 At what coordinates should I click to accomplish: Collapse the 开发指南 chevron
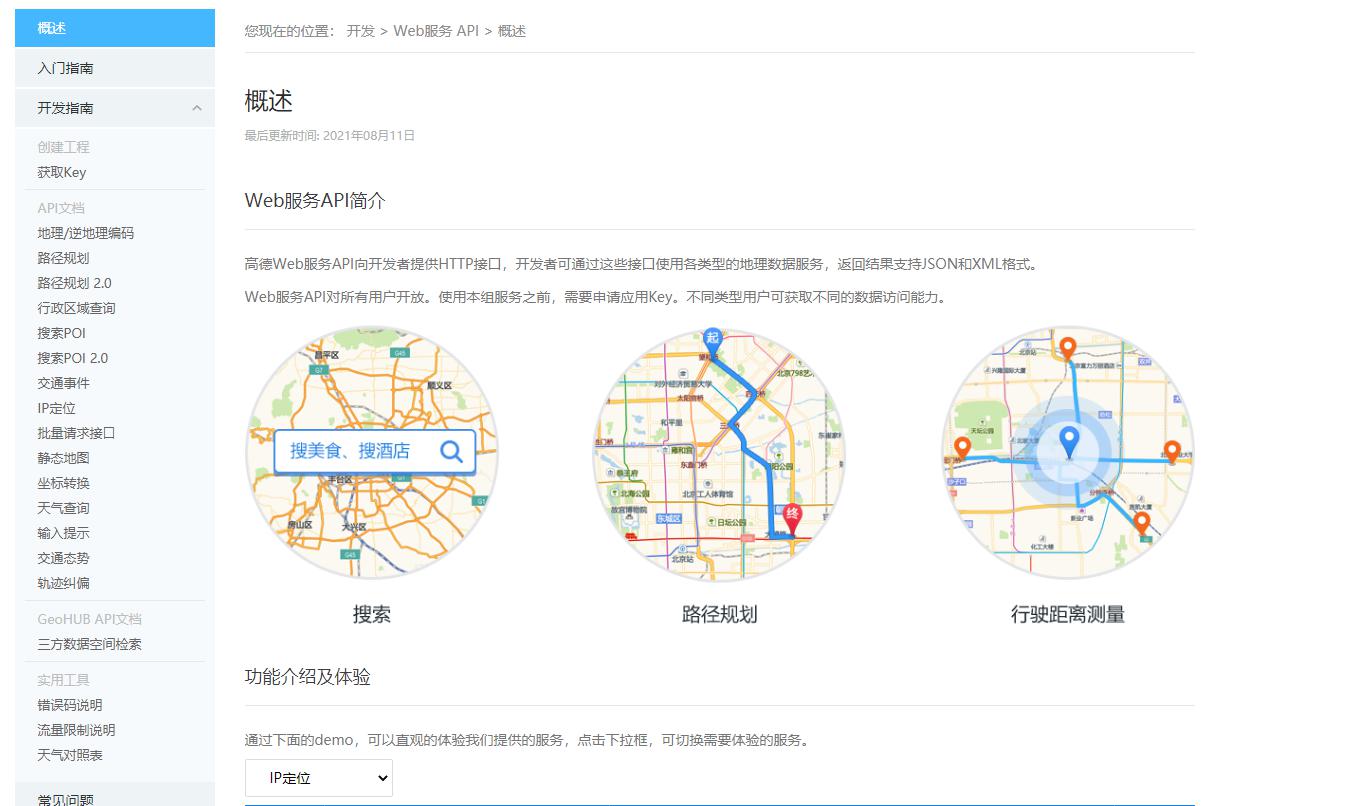[x=197, y=108]
